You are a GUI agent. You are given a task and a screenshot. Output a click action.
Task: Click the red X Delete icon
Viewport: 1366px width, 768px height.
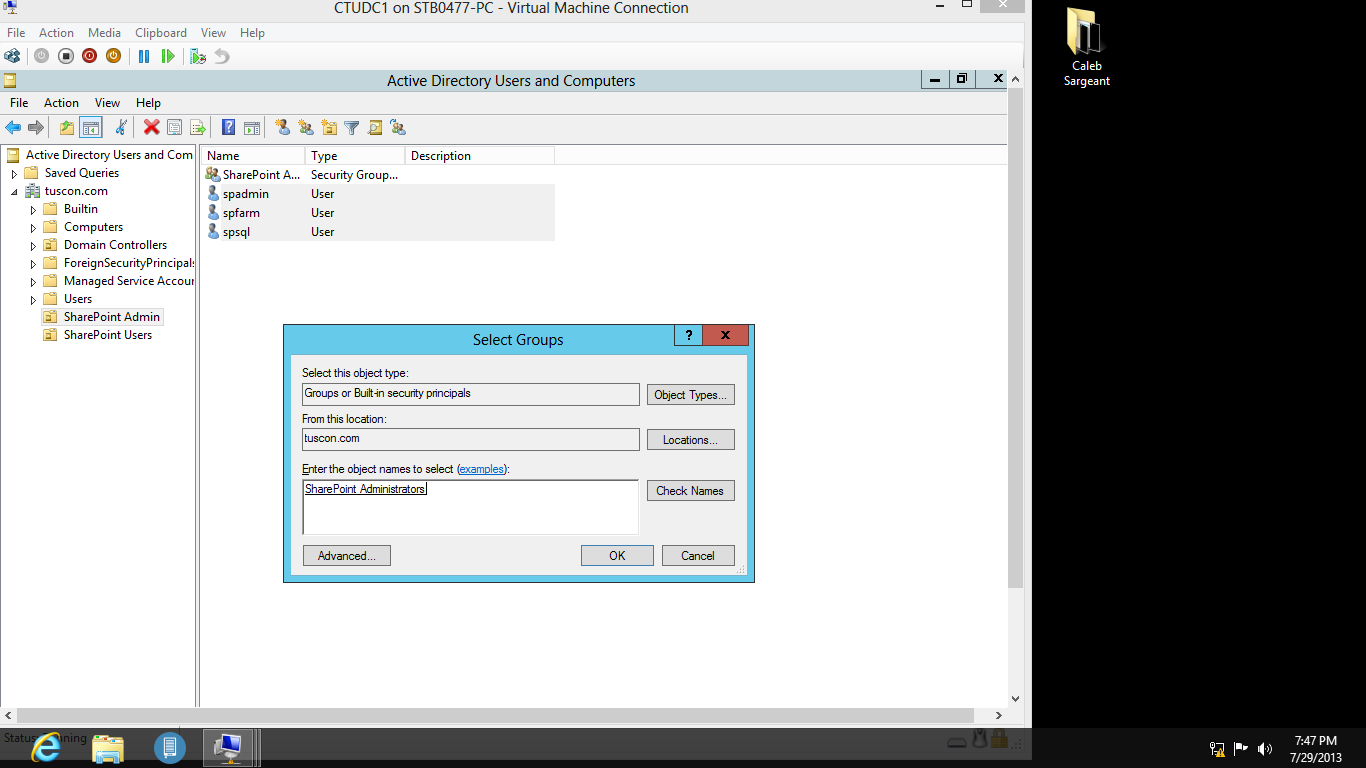tap(151, 127)
